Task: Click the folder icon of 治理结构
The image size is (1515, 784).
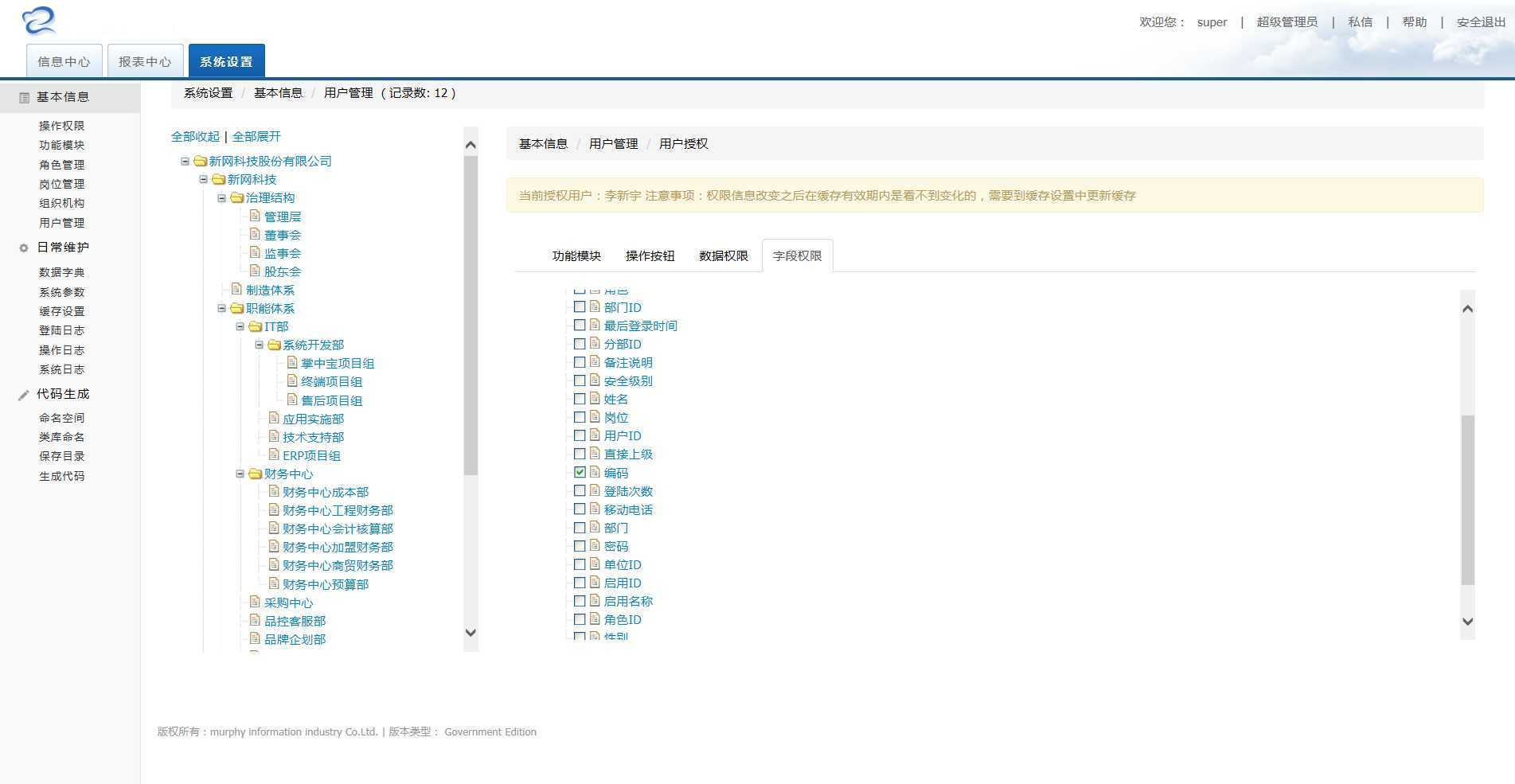Action: [237, 197]
